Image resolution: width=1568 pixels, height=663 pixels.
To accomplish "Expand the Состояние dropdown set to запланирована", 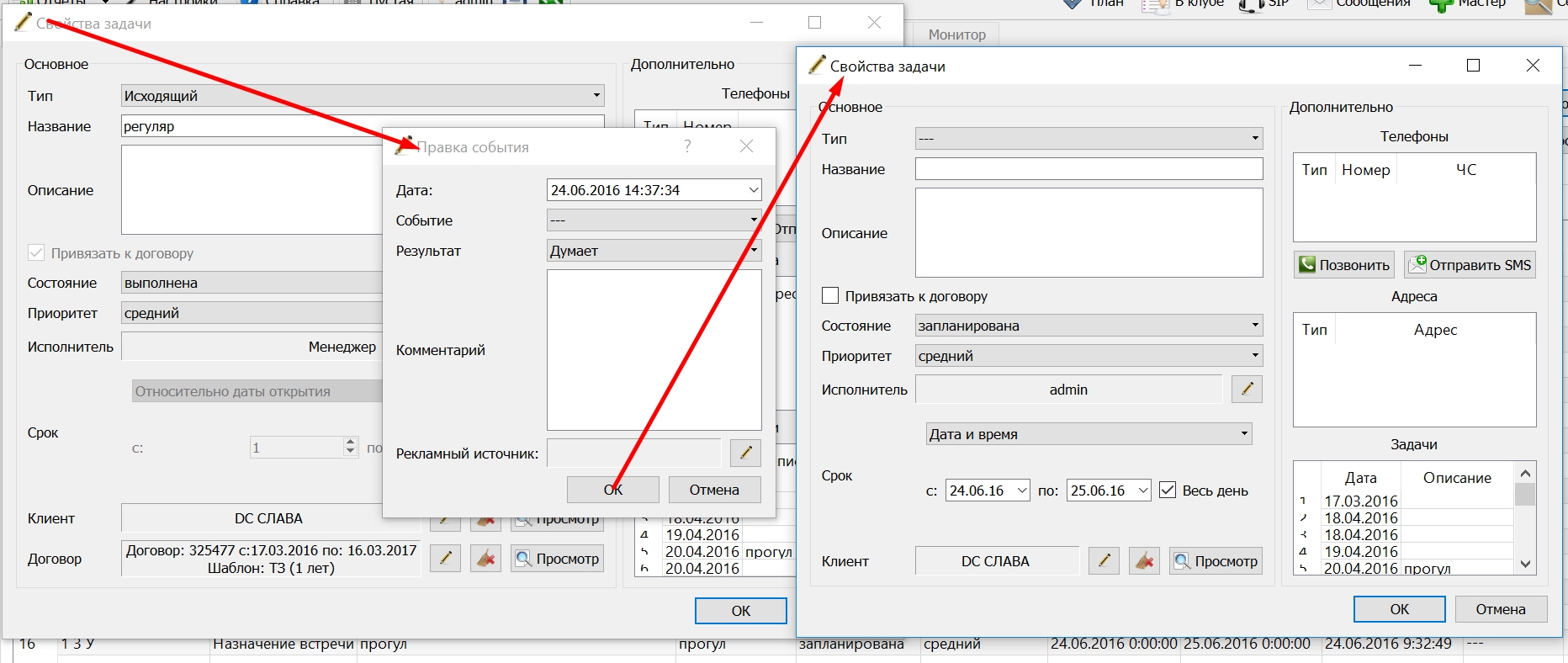I will tap(1089, 326).
